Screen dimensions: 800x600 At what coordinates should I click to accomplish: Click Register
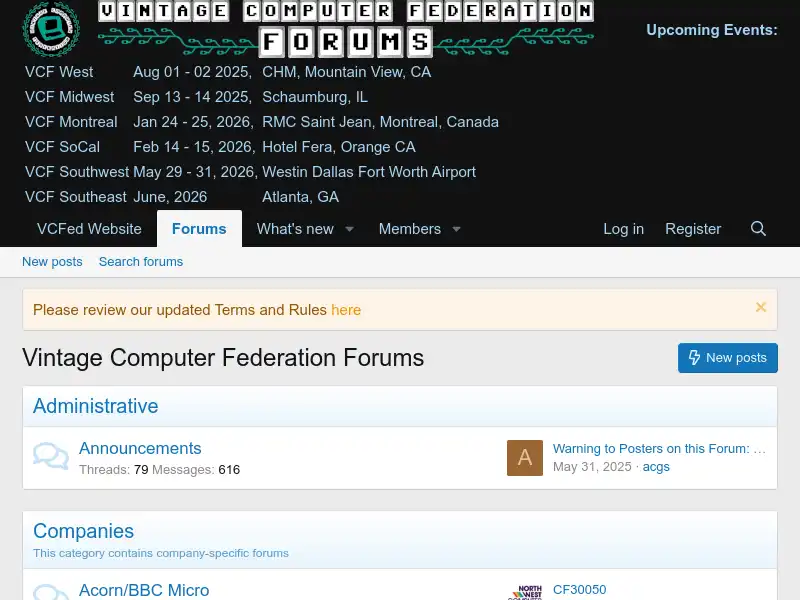click(x=693, y=229)
